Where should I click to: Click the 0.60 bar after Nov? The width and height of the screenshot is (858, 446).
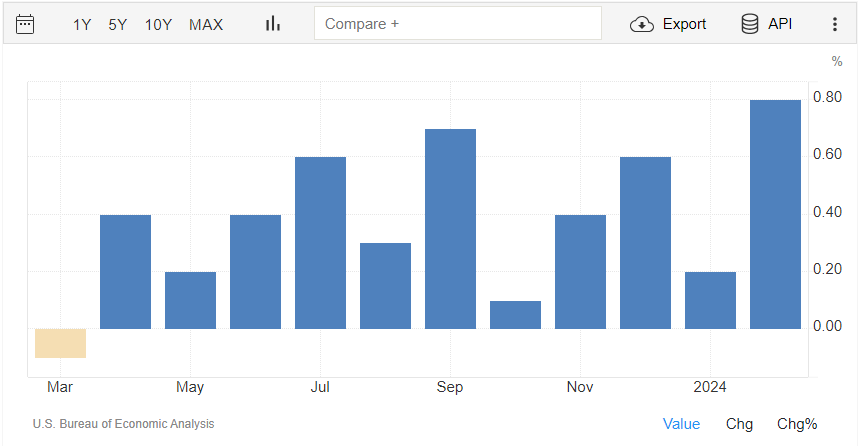tap(645, 243)
